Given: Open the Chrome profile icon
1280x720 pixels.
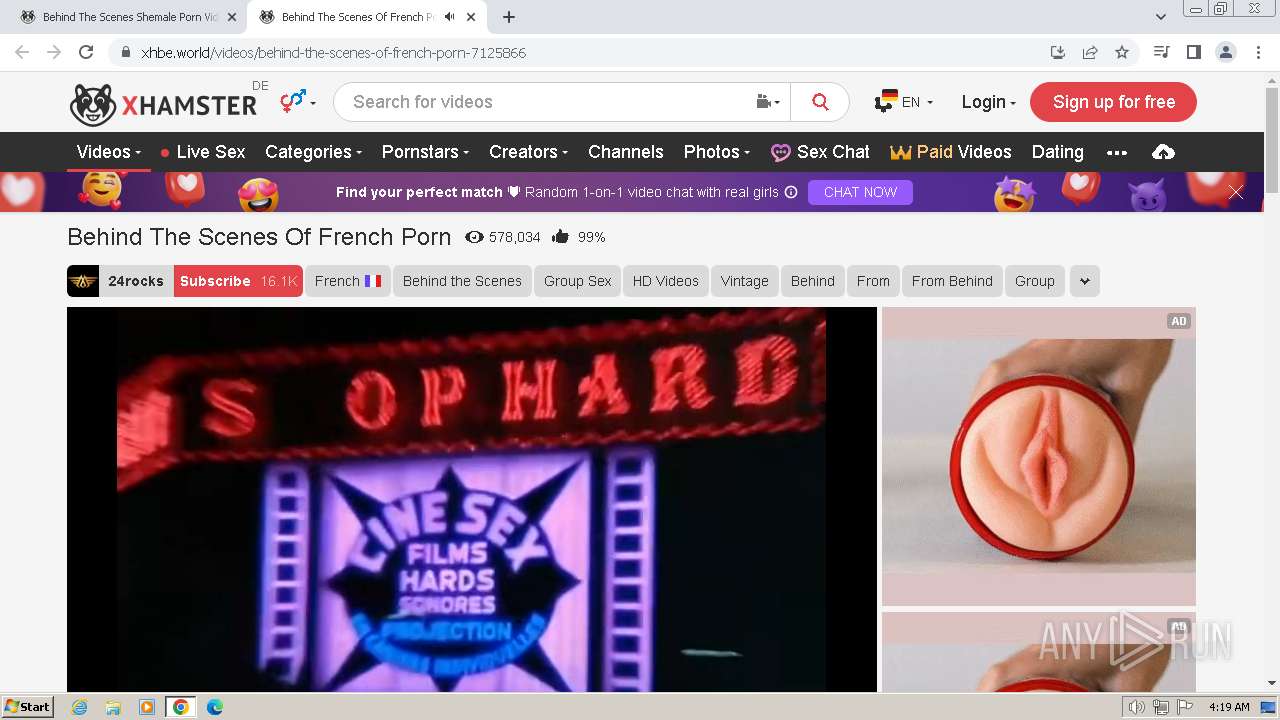Looking at the screenshot, I should click(1225, 52).
